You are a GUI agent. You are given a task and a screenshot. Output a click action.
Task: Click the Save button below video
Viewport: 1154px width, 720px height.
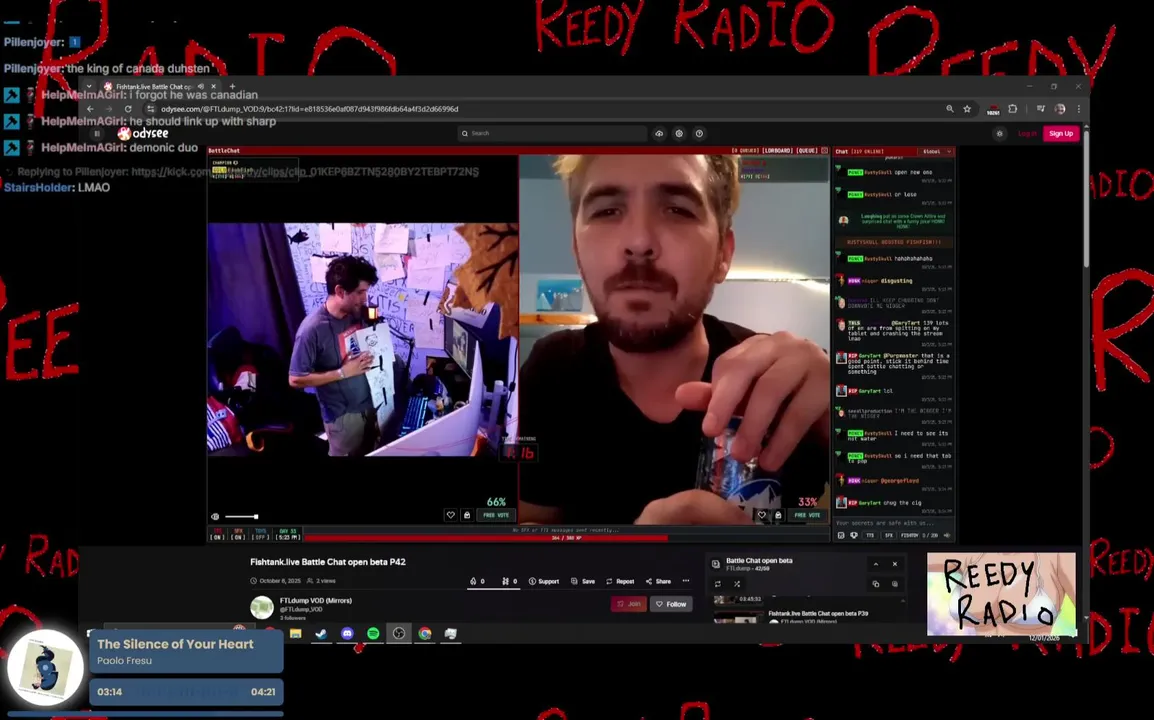[x=583, y=582]
